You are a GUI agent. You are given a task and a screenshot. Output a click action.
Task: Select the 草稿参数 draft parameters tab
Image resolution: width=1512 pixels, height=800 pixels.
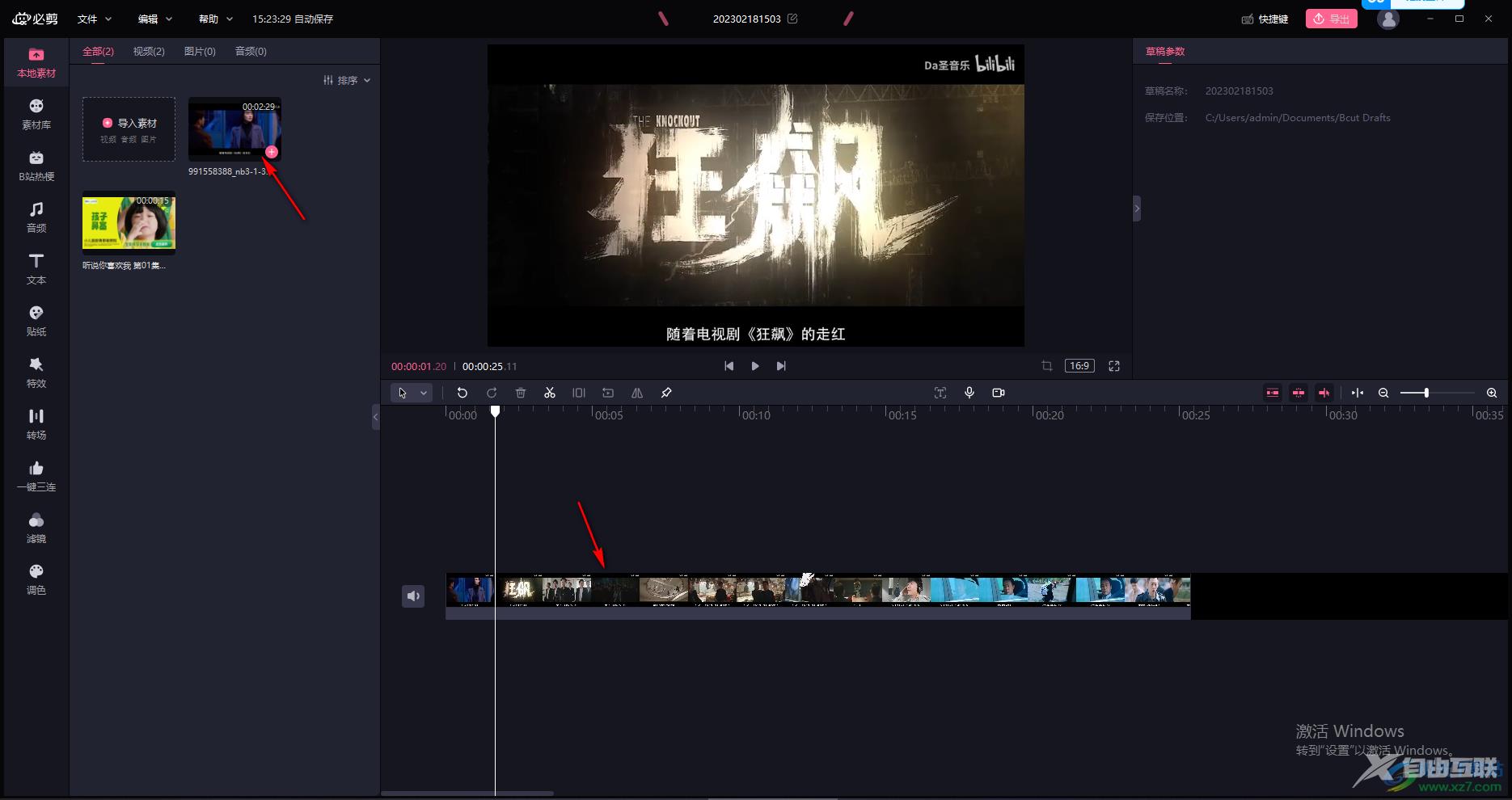coord(1165,51)
